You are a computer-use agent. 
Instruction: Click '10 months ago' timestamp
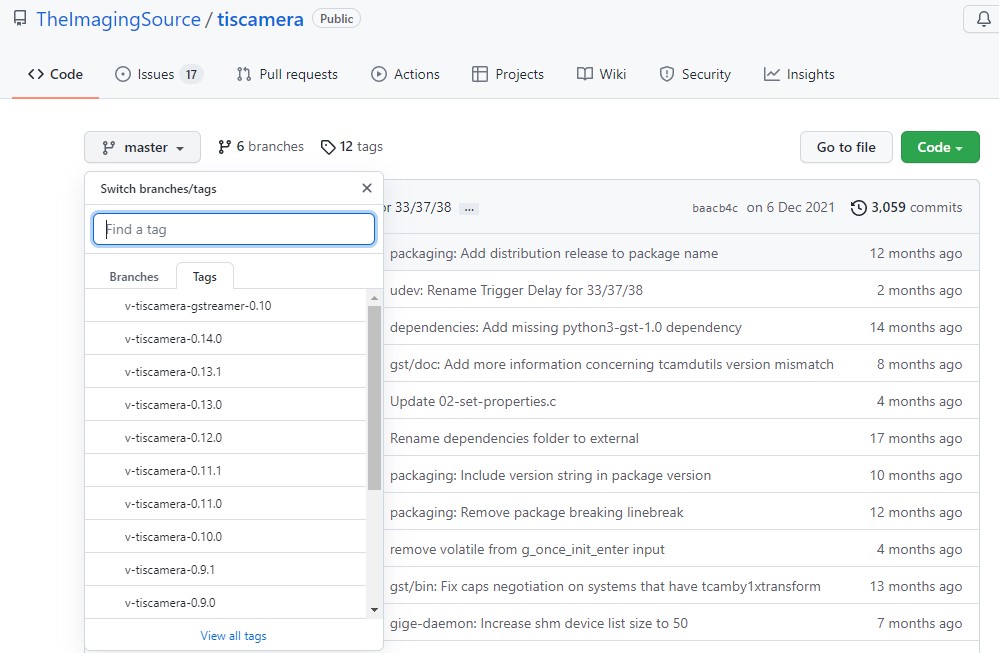pyautogui.click(x=916, y=475)
